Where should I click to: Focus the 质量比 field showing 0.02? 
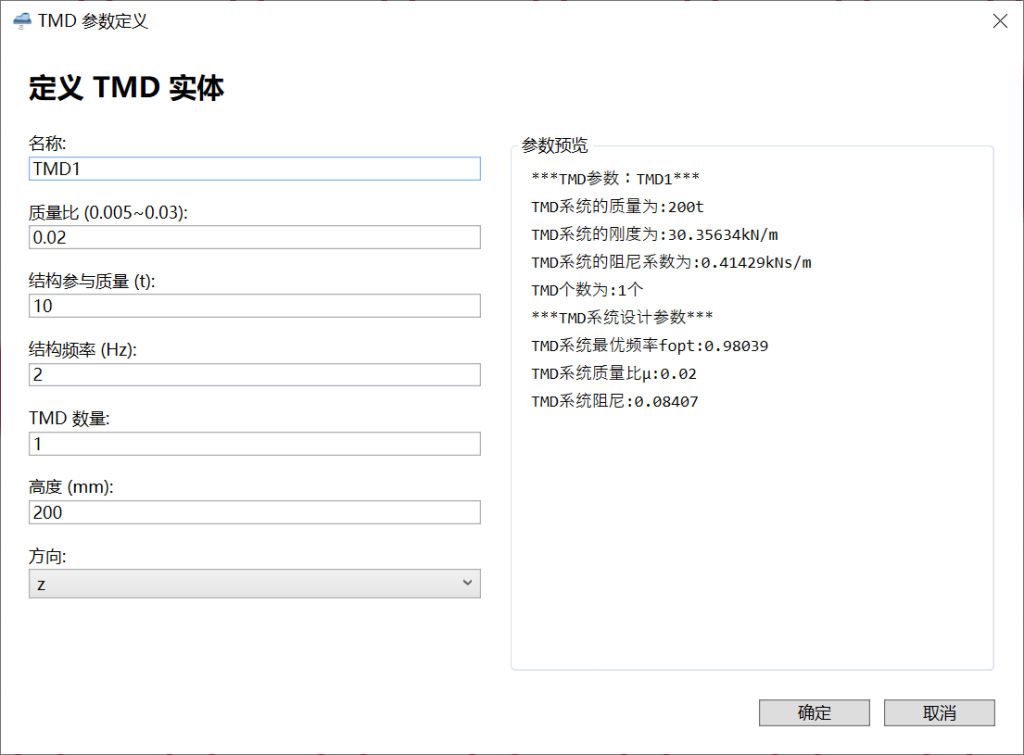click(254, 237)
